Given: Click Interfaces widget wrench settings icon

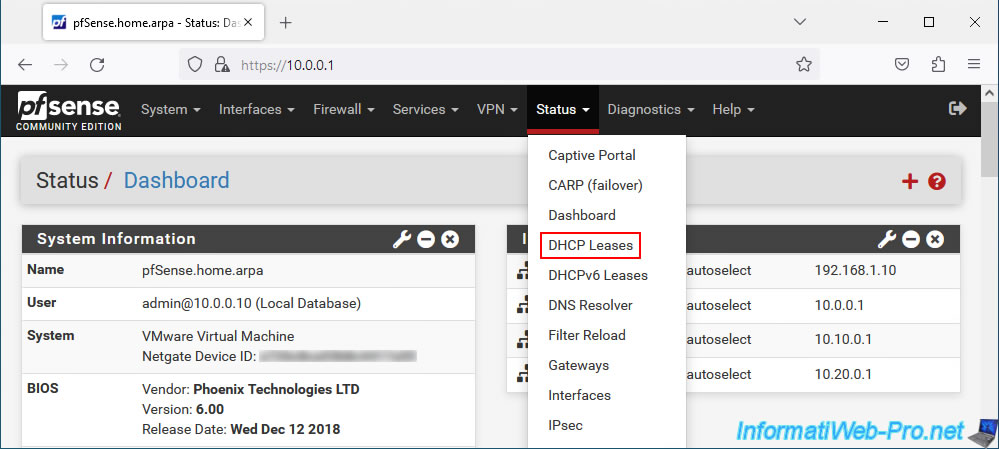Looking at the screenshot, I should [x=886, y=239].
